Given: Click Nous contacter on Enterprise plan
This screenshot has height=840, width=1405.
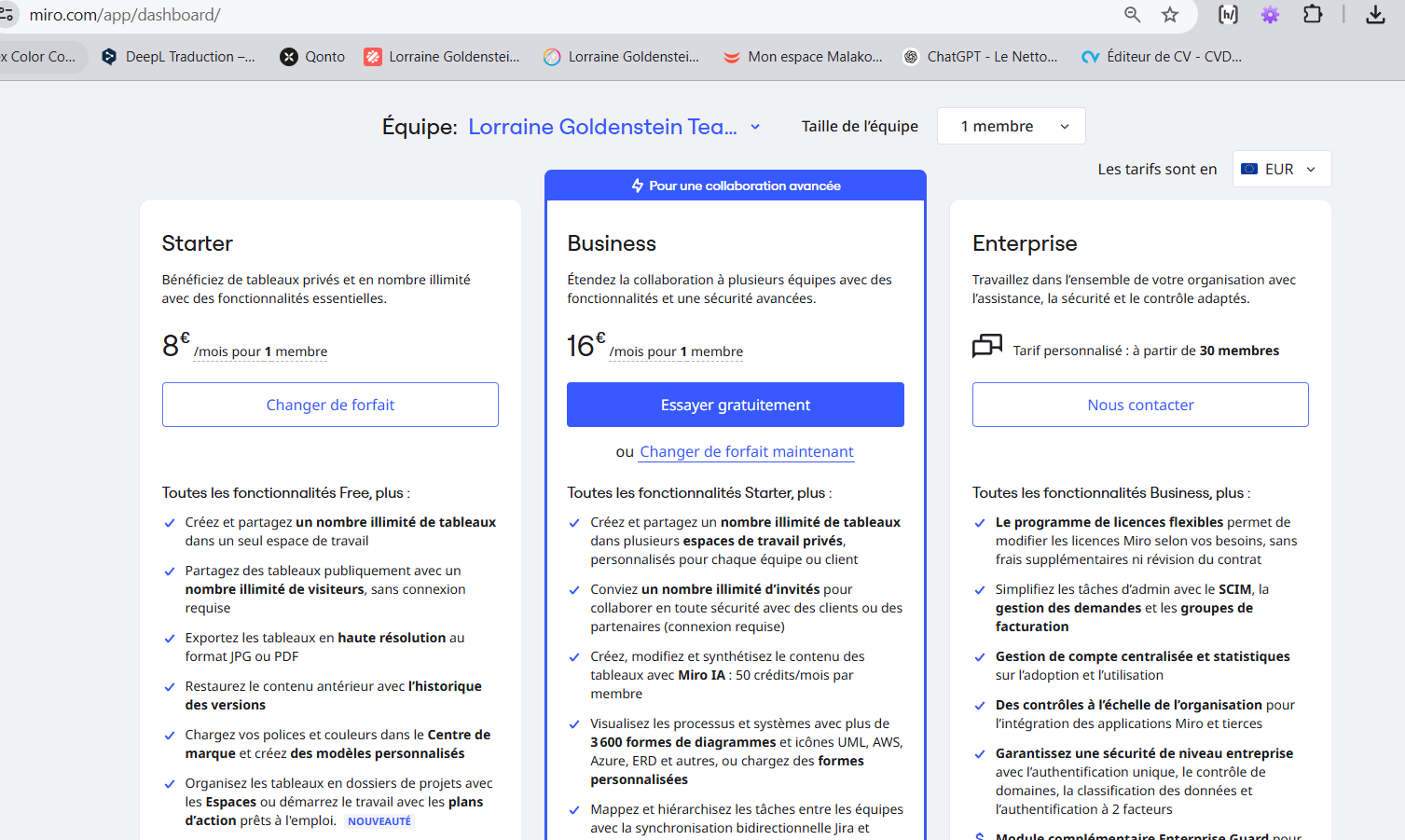Looking at the screenshot, I should (x=1140, y=405).
